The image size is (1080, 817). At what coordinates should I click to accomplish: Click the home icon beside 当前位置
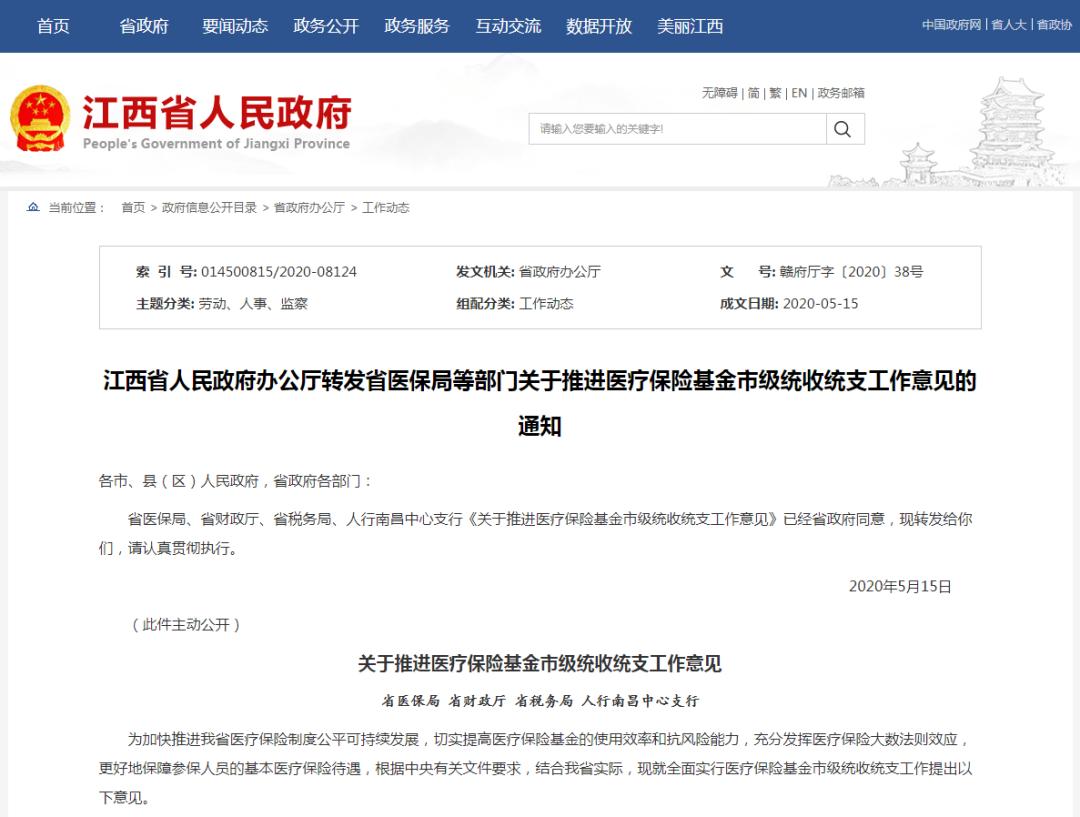tap(33, 207)
